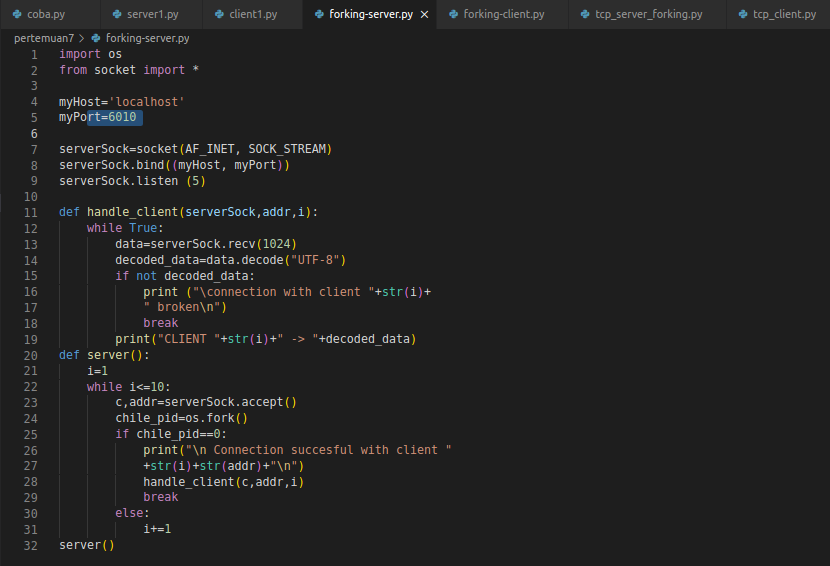830x566 pixels.
Task: Click the 'i+=1' line
Action: pos(157,528)
